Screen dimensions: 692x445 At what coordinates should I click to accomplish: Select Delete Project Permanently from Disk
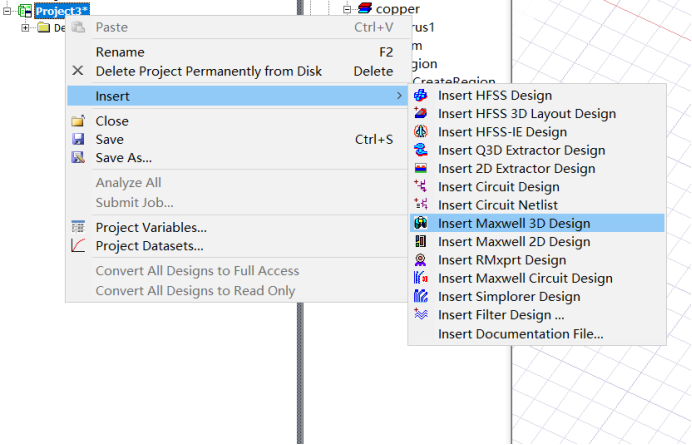237,71
